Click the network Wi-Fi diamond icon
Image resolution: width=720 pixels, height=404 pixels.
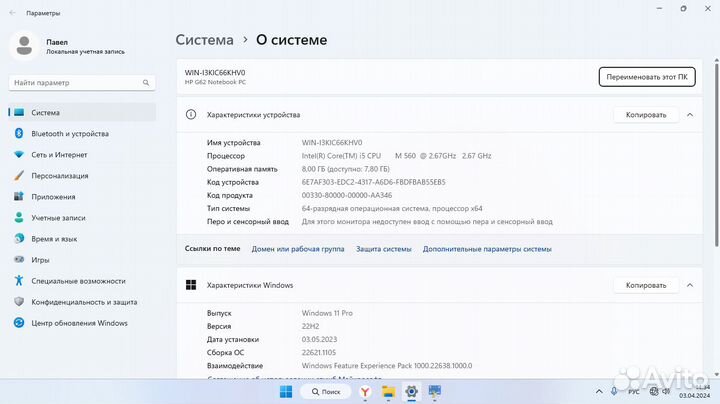point(19,155)
